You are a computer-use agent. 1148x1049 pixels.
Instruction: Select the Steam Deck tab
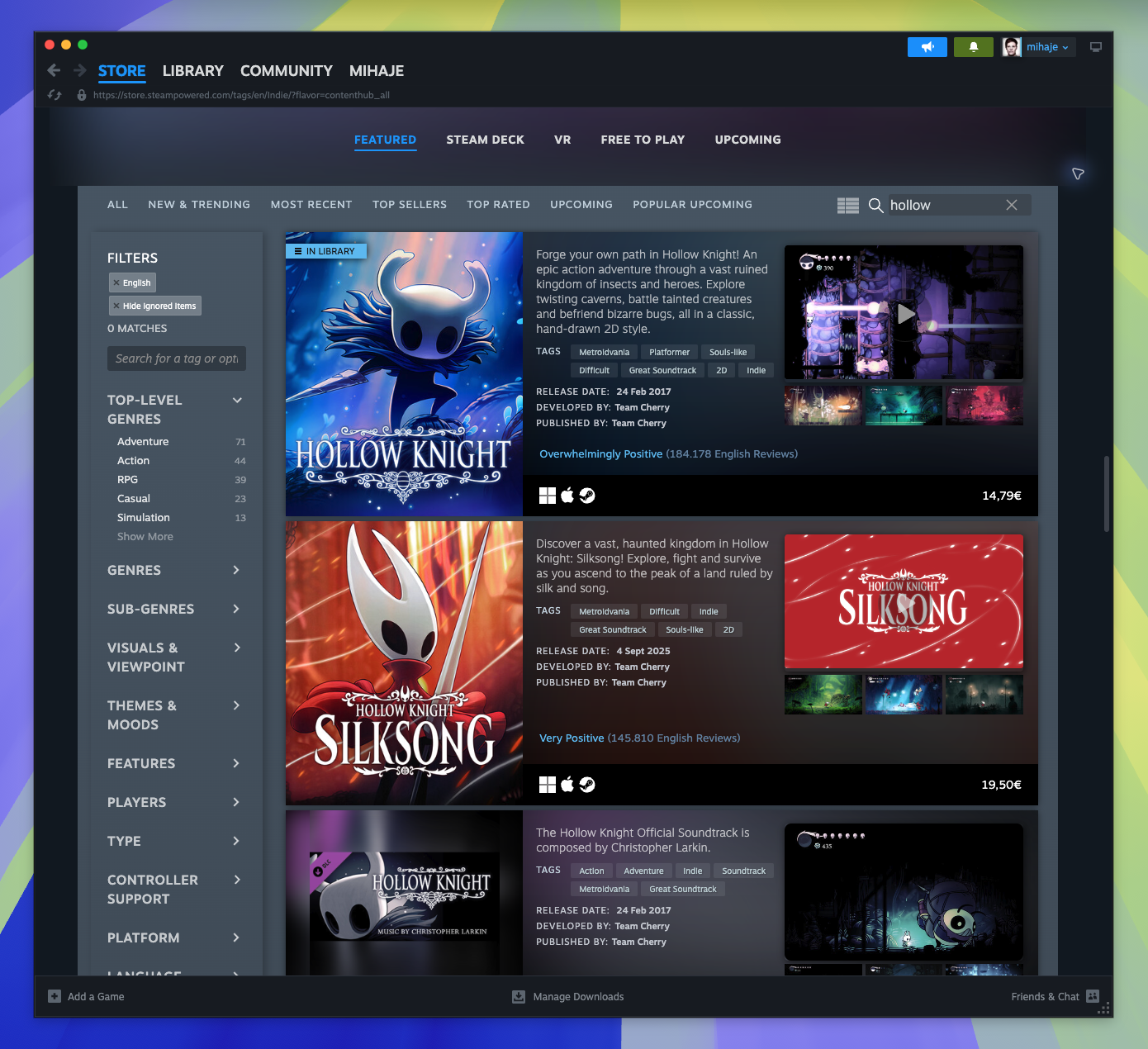pos(486,140)
